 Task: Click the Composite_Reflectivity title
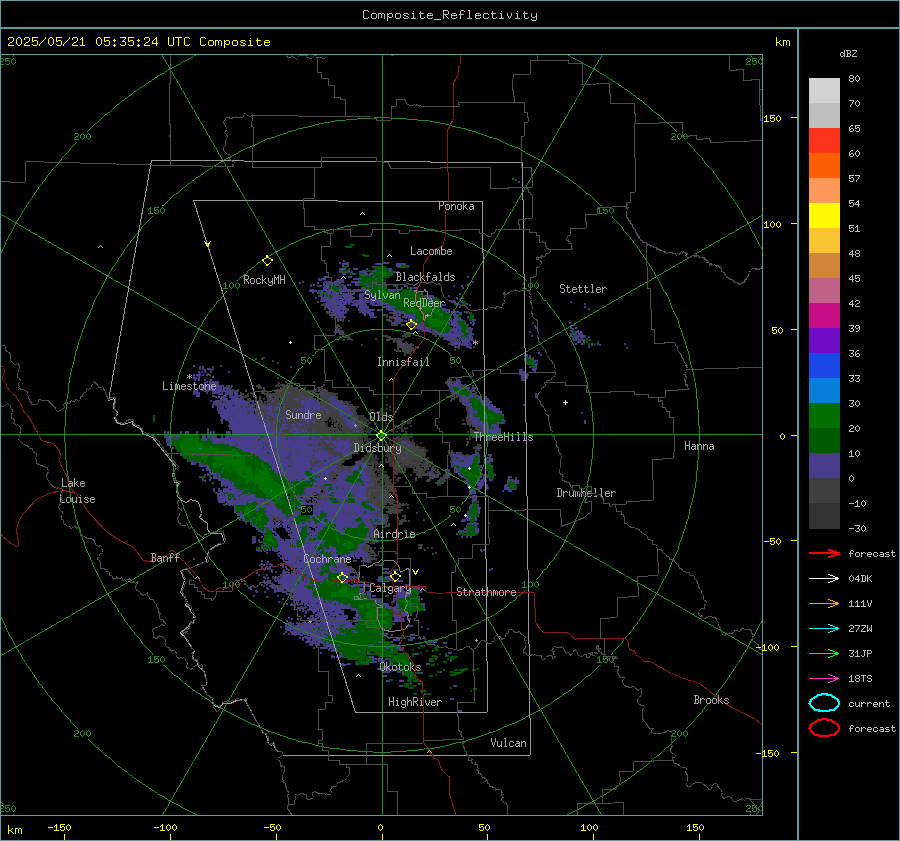pos(449,15)
